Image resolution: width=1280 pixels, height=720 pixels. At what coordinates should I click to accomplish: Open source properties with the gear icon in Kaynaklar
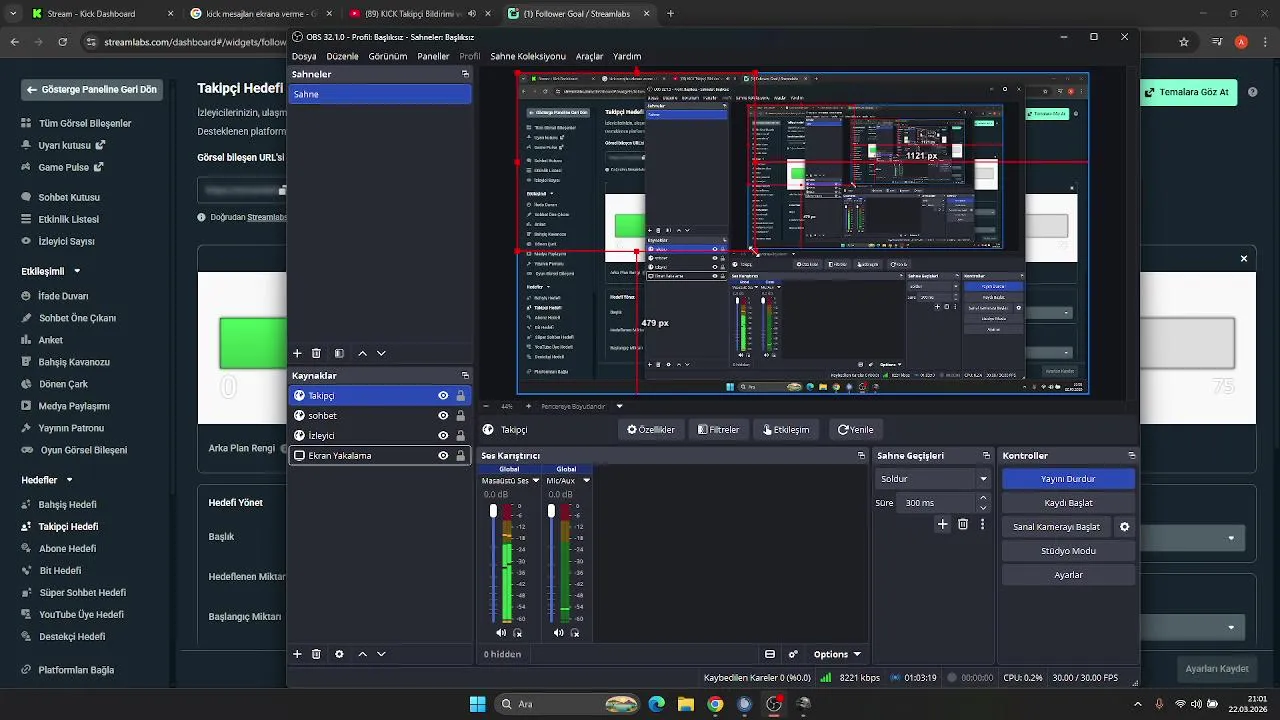click(339, 654)
